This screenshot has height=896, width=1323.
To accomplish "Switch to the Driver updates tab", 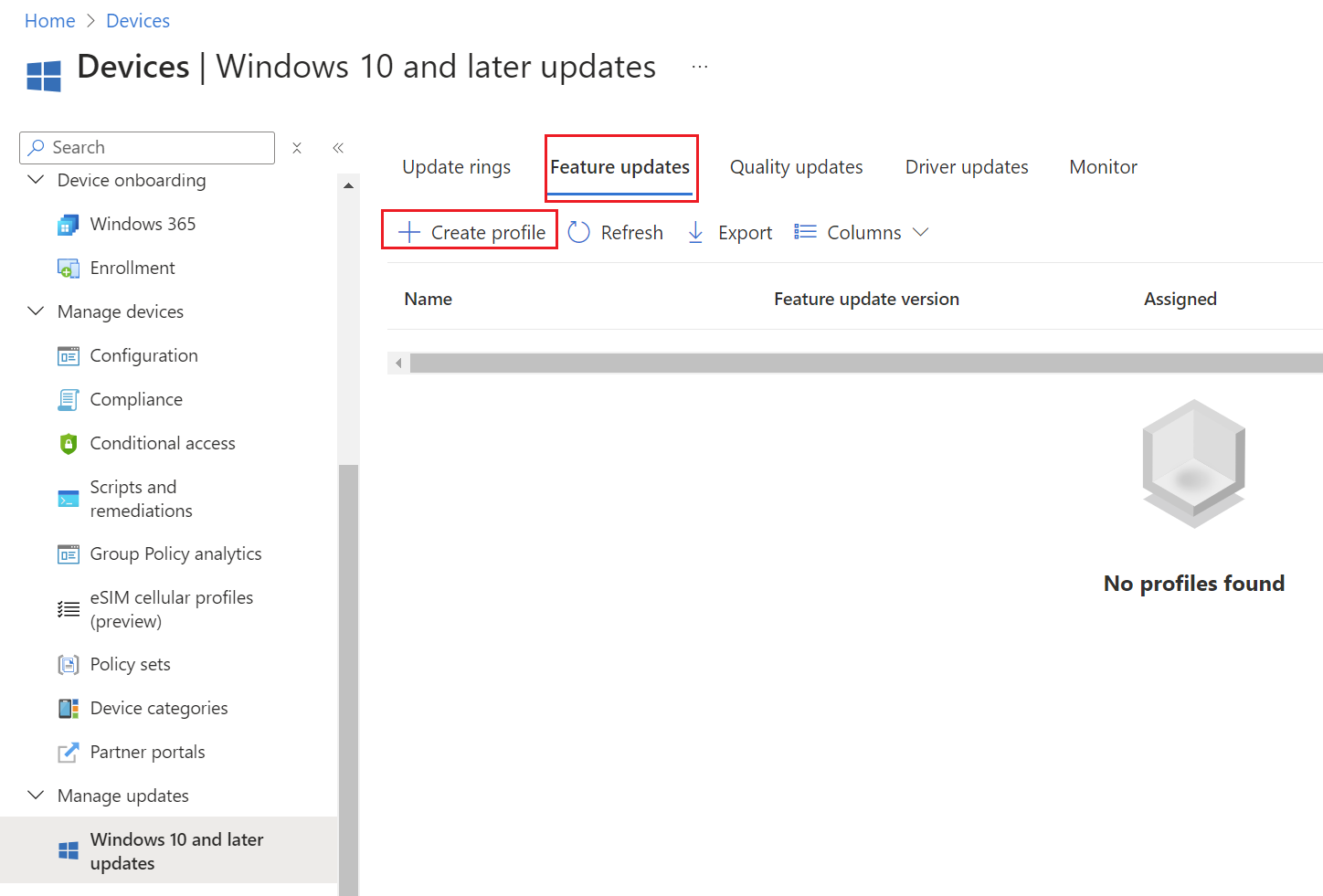I will (966, 167).
